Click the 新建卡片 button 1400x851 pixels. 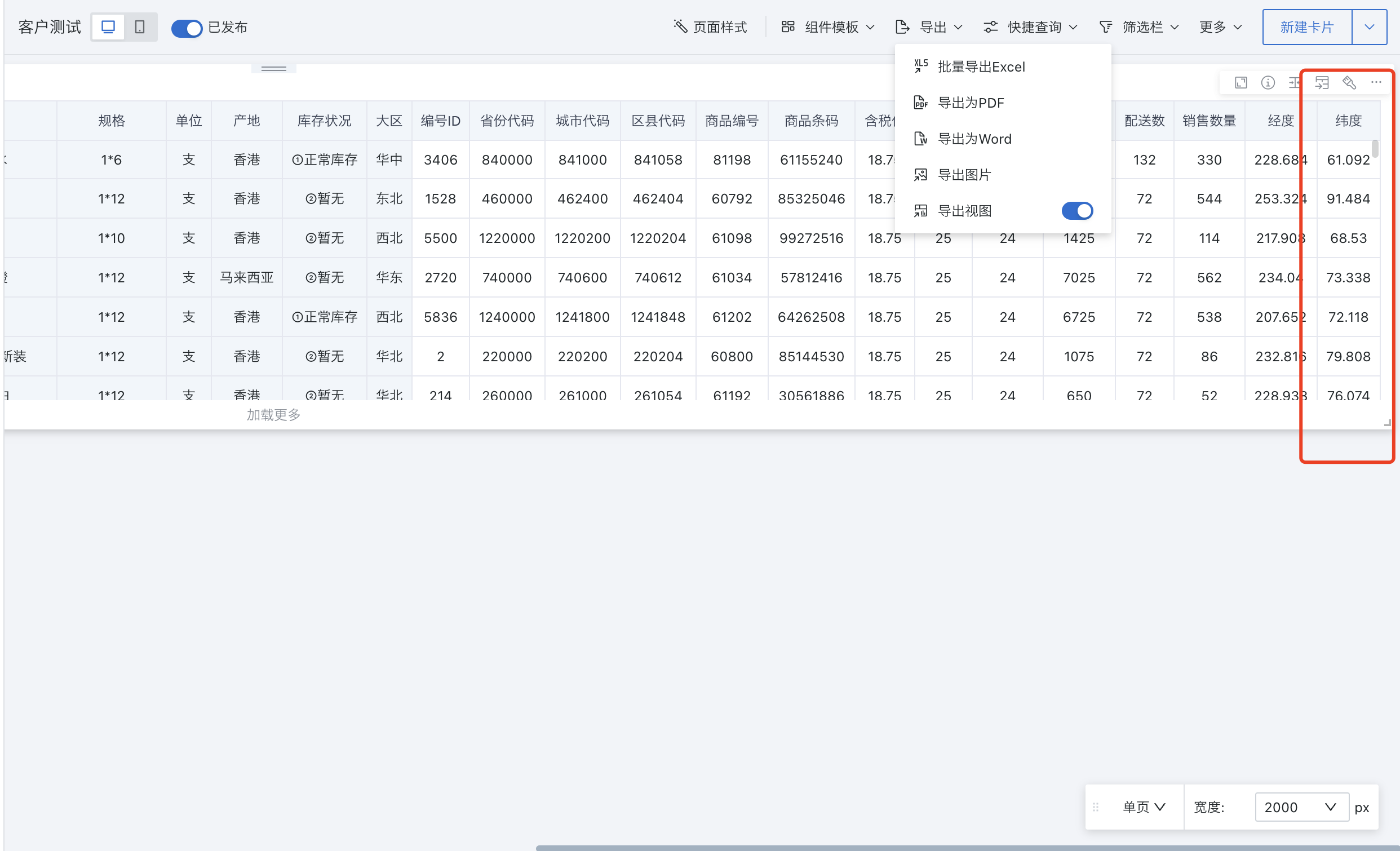click(1307, 26)
